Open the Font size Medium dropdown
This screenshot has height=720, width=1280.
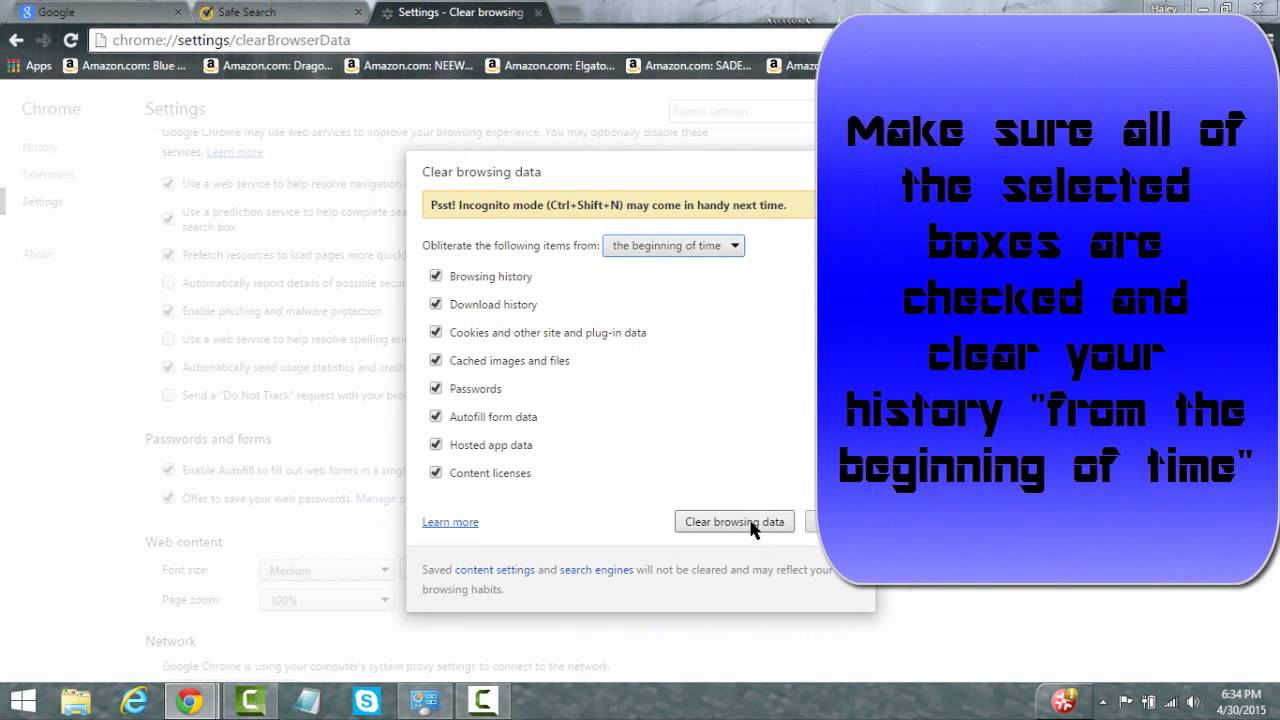pos(326,570)
